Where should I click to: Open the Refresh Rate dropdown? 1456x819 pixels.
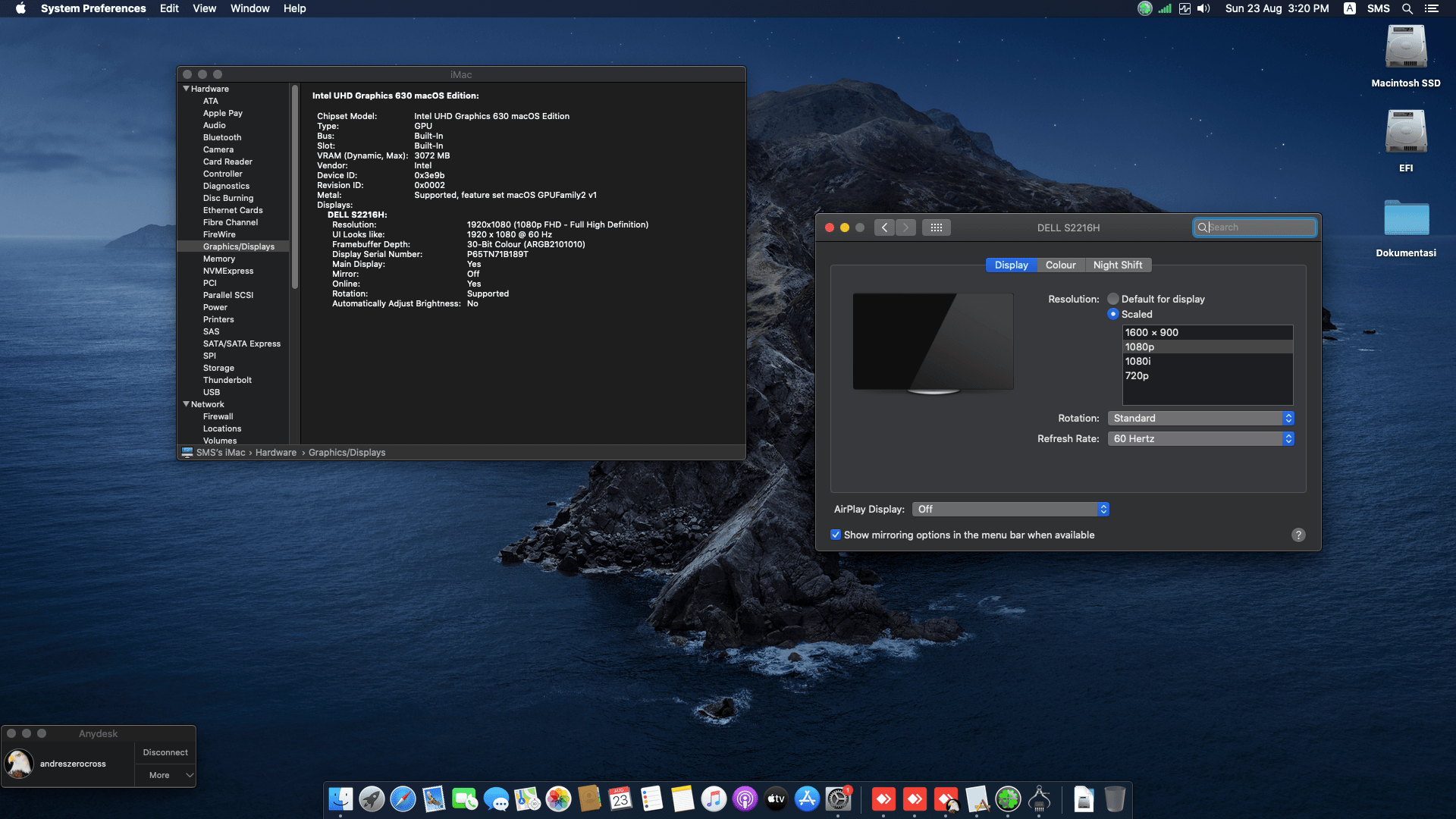(1200, 438)
